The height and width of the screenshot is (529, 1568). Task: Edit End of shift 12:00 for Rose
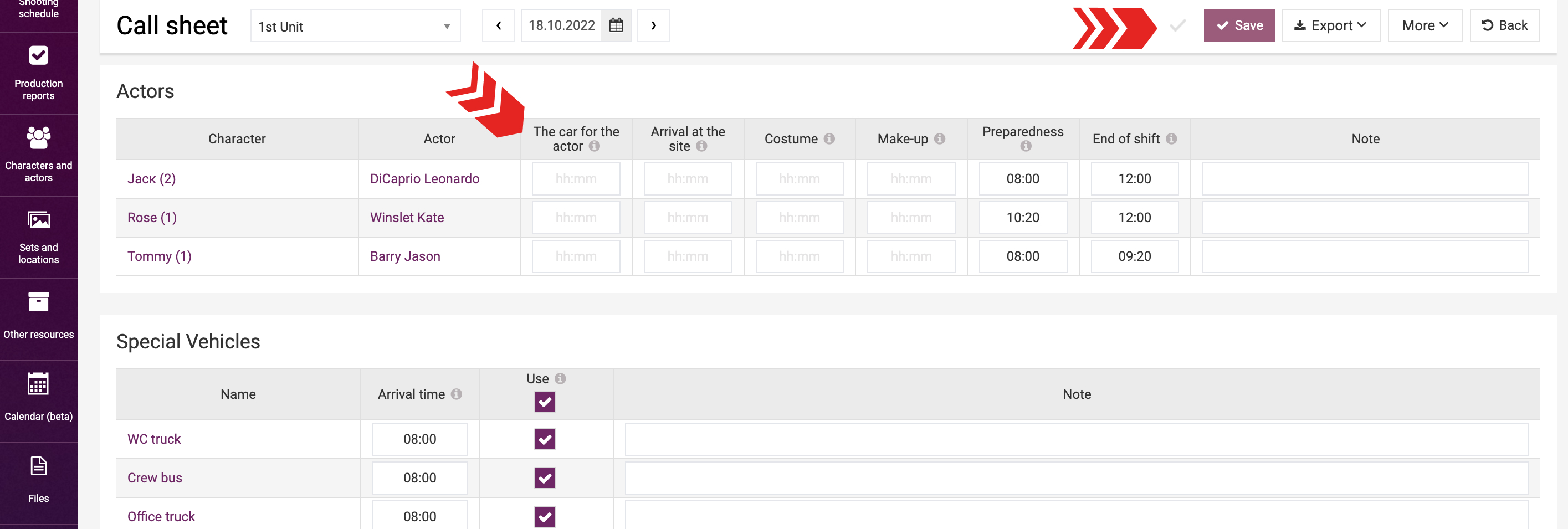coord(1135,218)
